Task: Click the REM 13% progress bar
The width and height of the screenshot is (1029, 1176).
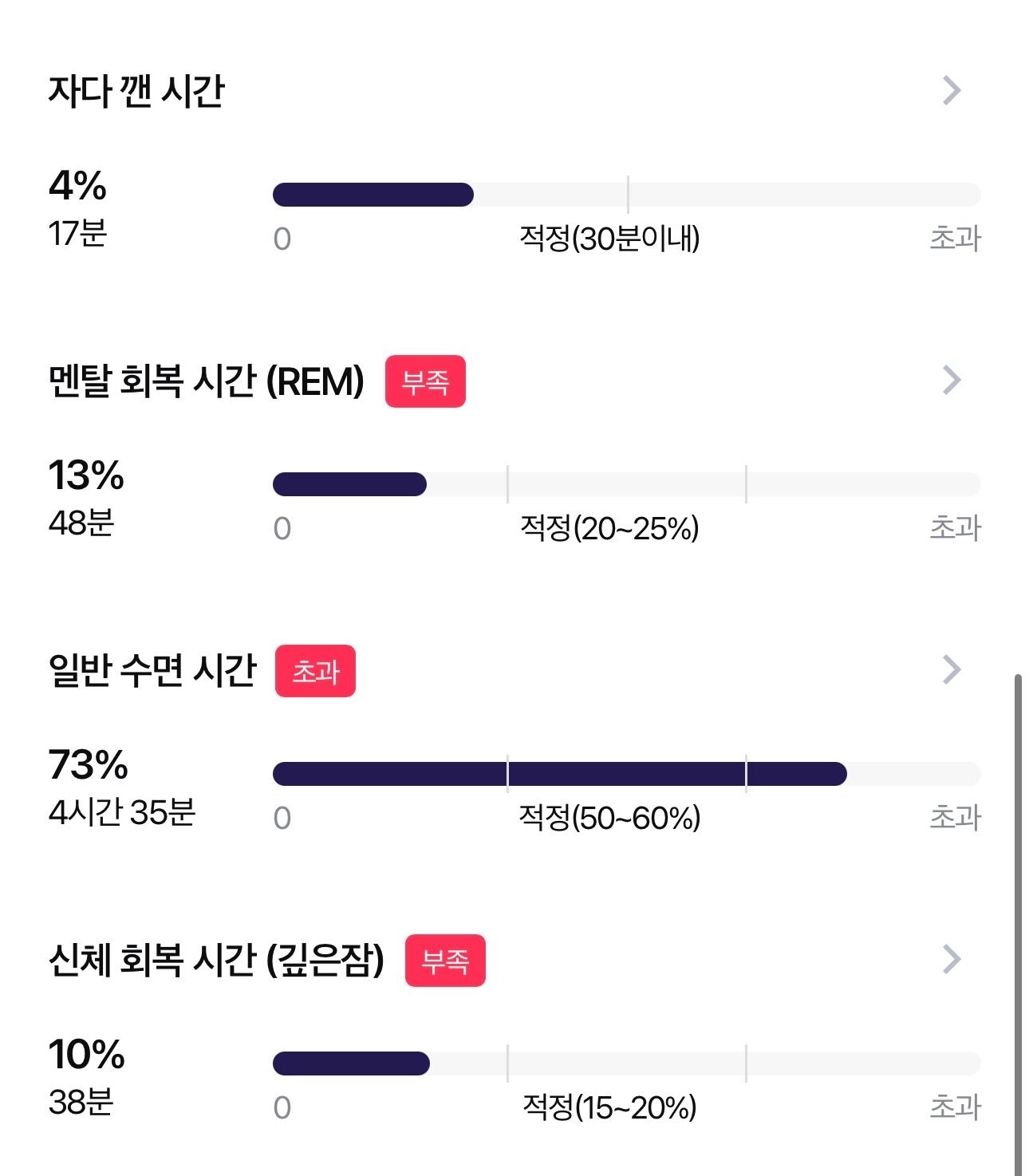Action: [x=626, y=484]
